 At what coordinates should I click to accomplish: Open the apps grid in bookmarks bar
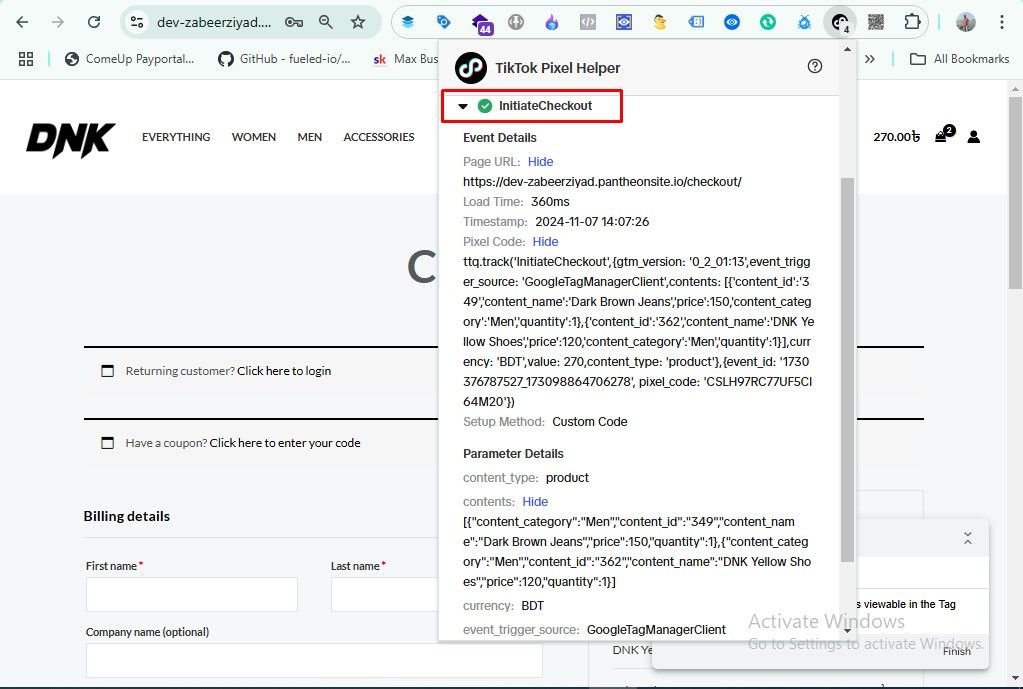point(26,59)
